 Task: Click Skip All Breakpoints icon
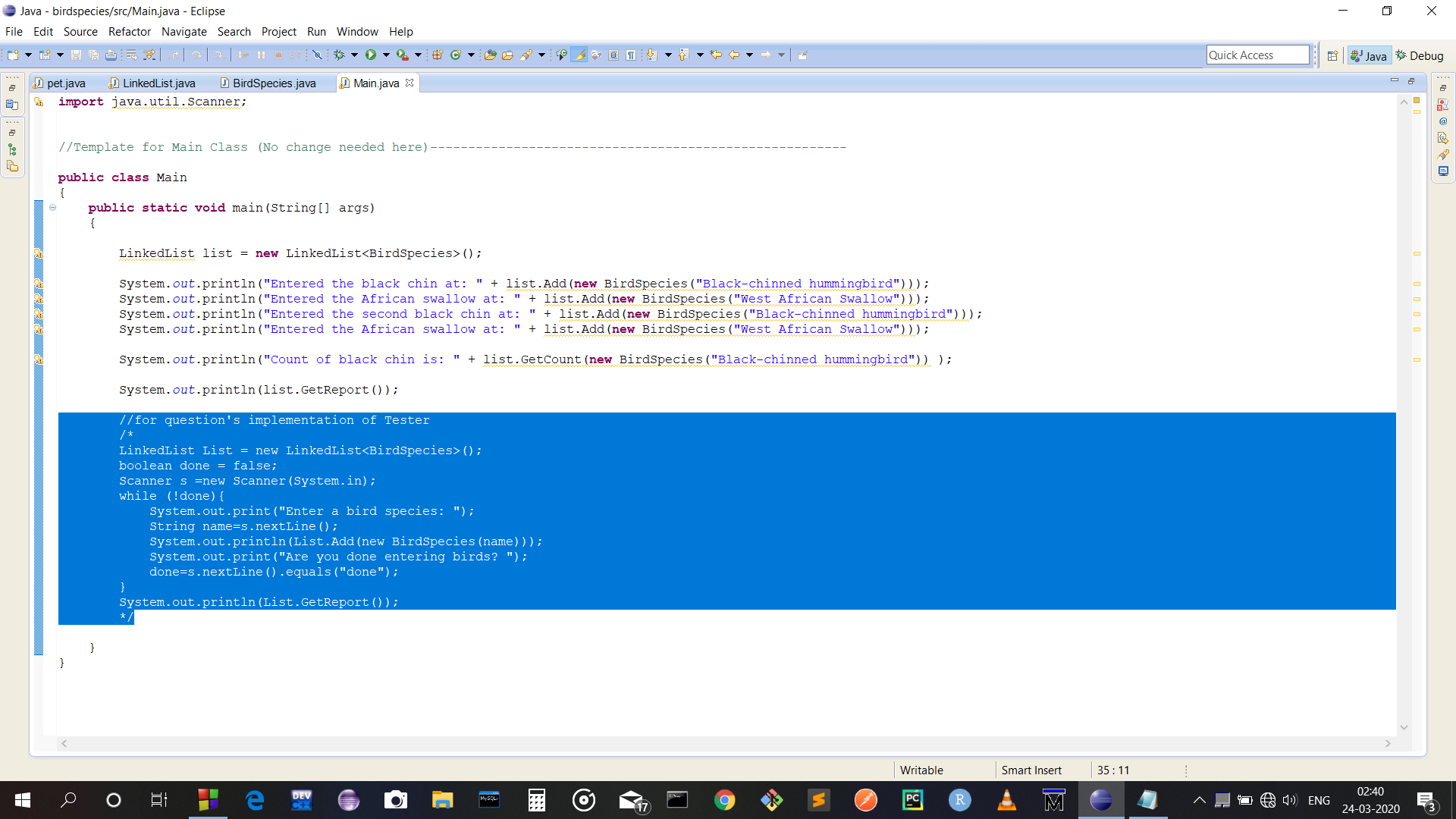tap(317, 55)
